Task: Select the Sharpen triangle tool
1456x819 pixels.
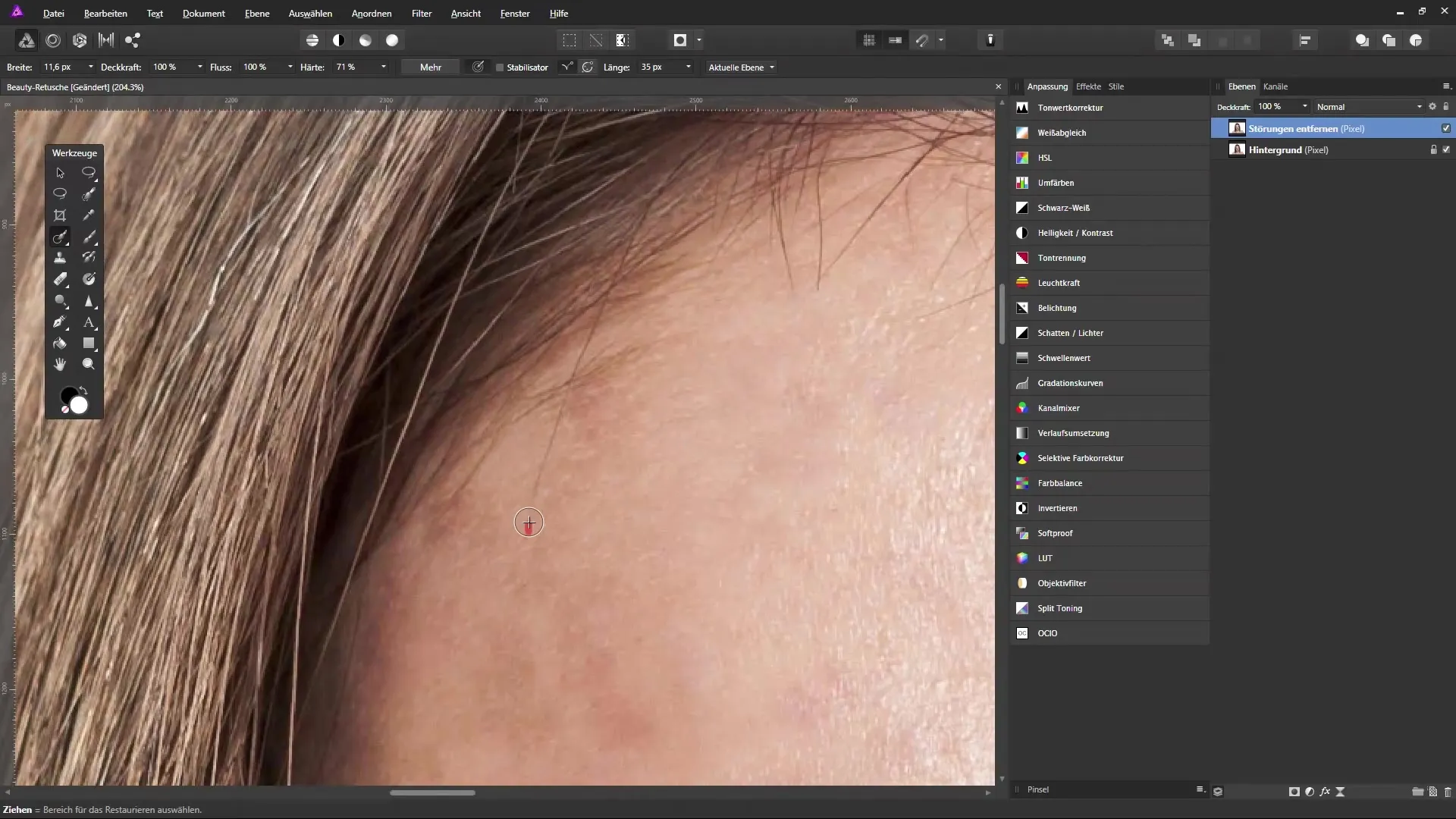Action: click(89, 301)
